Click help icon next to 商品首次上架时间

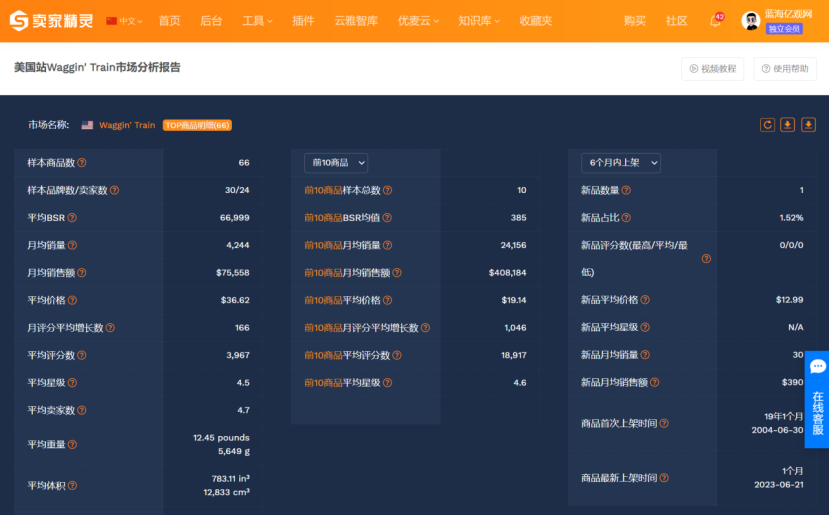[664, 424]
